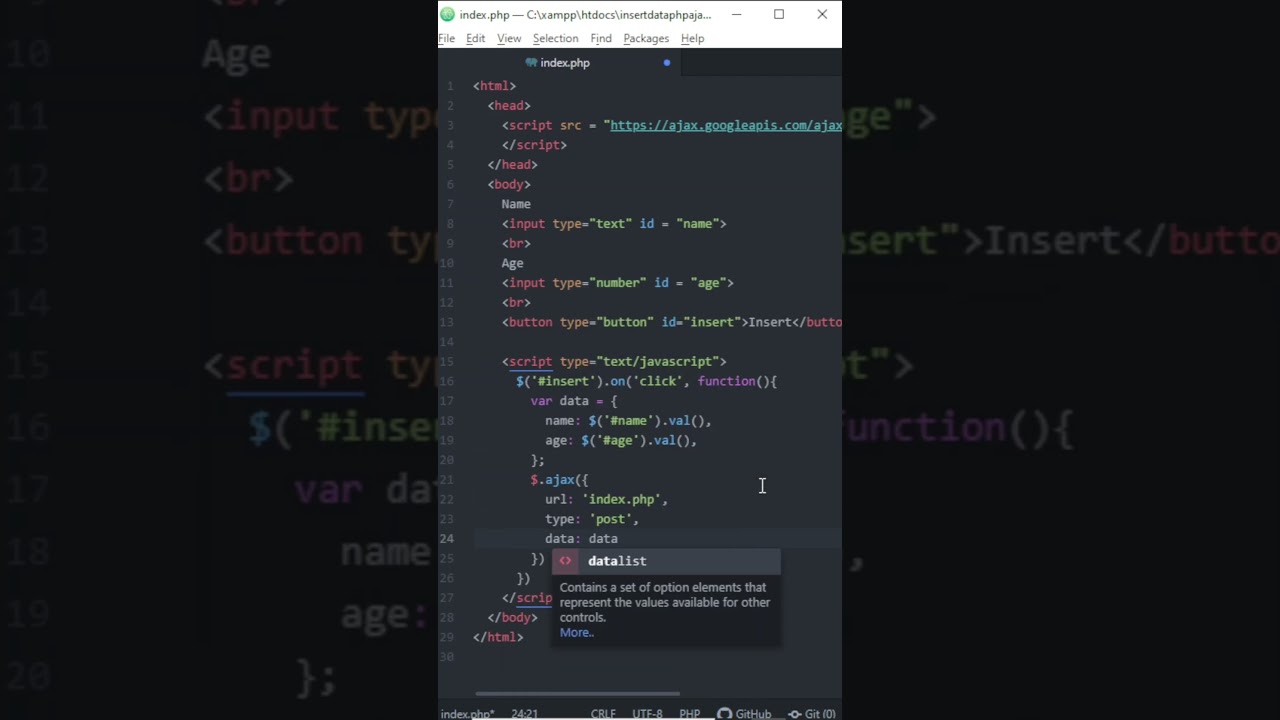Click 'index.php' url string on line 22
This screenshot has height=720, width=1280.
click(x=621, y=499)
